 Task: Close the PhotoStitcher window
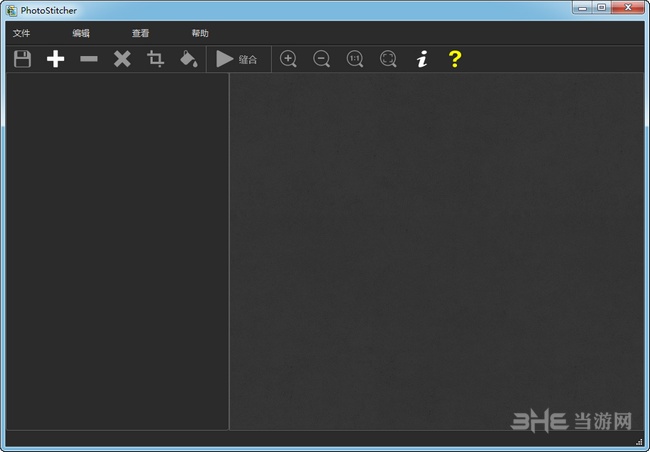coord(628,8)
